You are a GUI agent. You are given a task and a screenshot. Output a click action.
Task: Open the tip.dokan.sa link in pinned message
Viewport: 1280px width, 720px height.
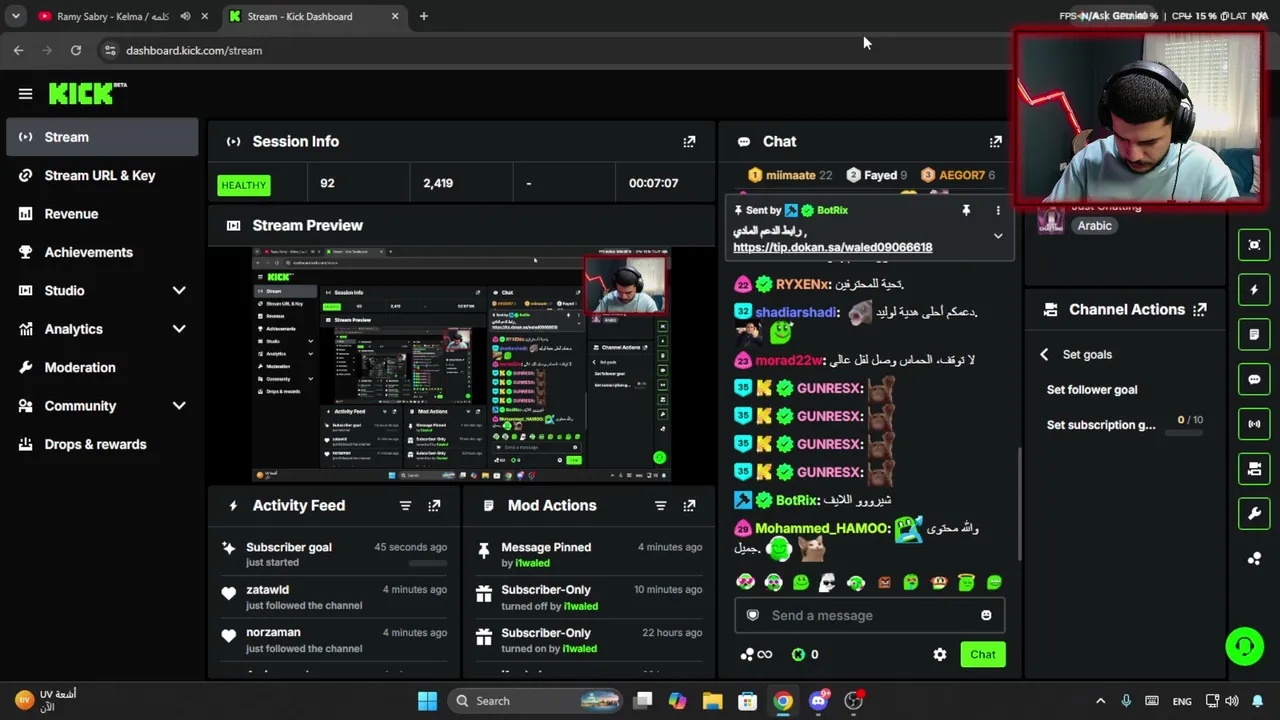pyautogui.click(x=832, y=247)
